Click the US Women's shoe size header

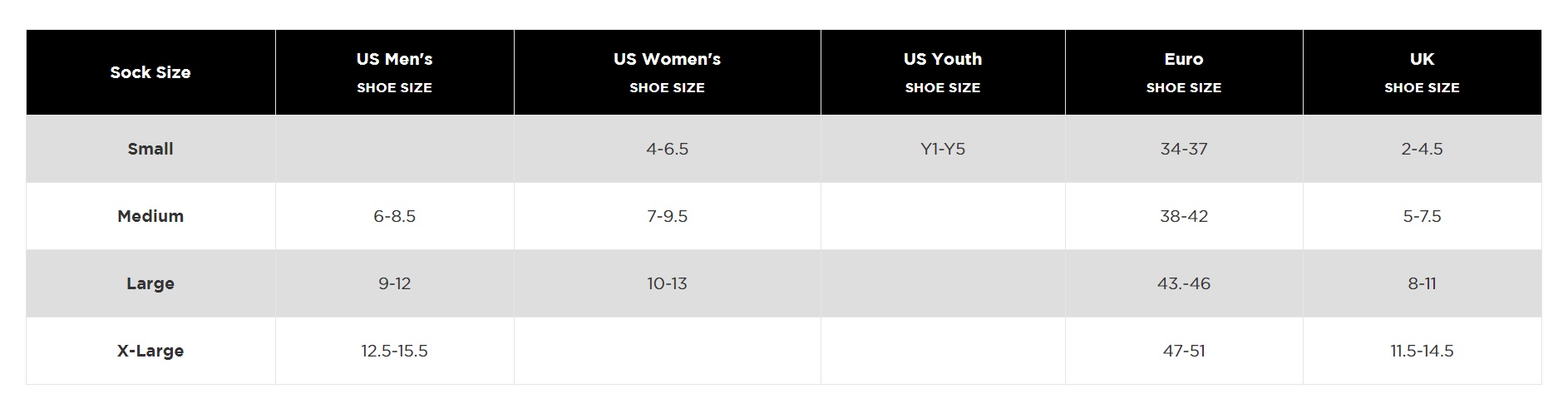click(668, 72)
